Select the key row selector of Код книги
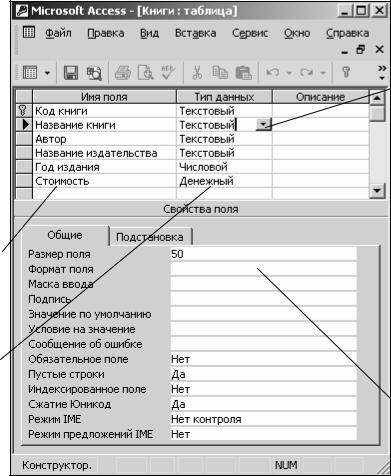 [x=24, y=111]
